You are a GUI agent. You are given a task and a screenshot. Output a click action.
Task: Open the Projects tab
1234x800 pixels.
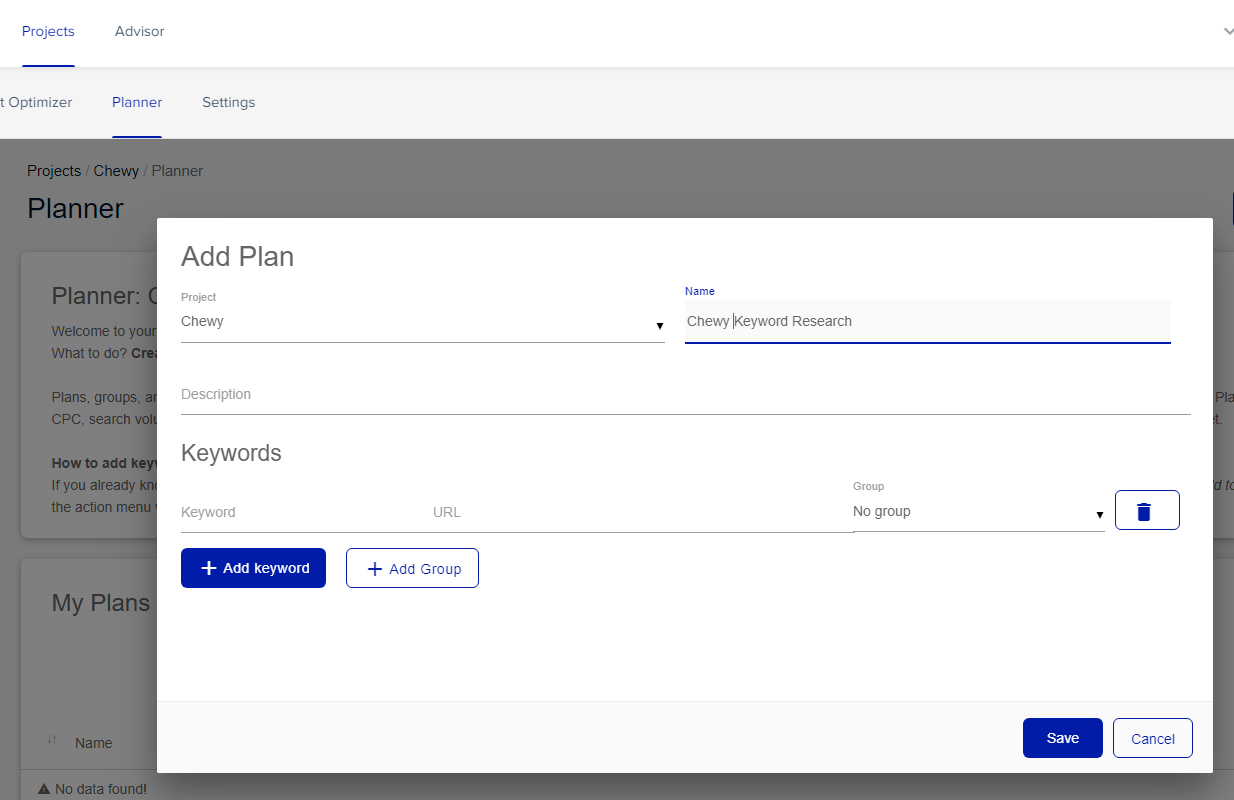pos(48,32)
